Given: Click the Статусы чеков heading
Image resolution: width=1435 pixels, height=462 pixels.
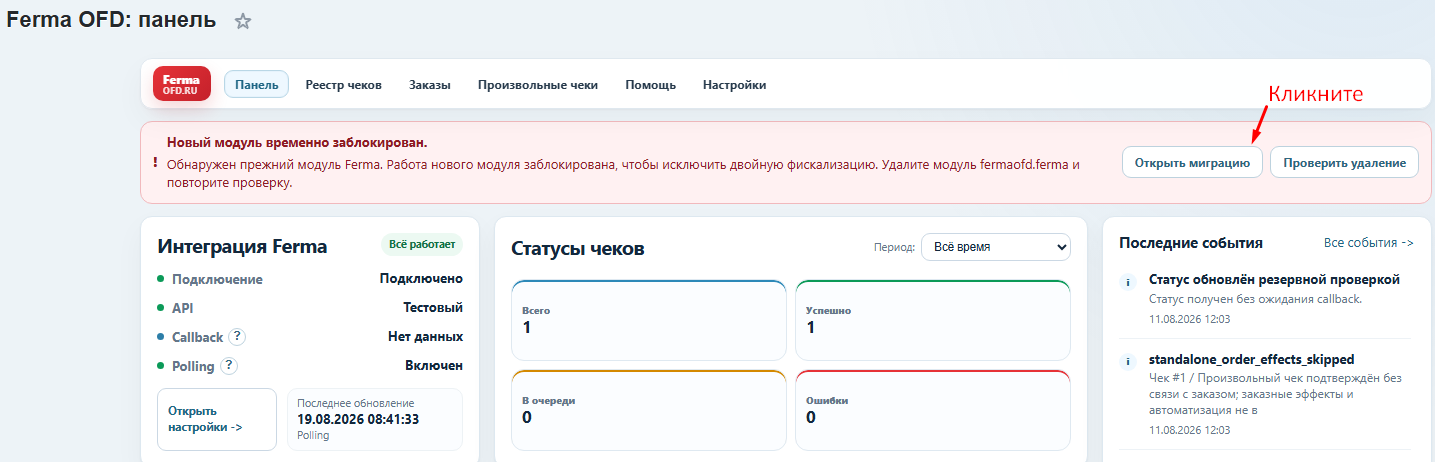Looking at the screenshot, I should point(578,248).
